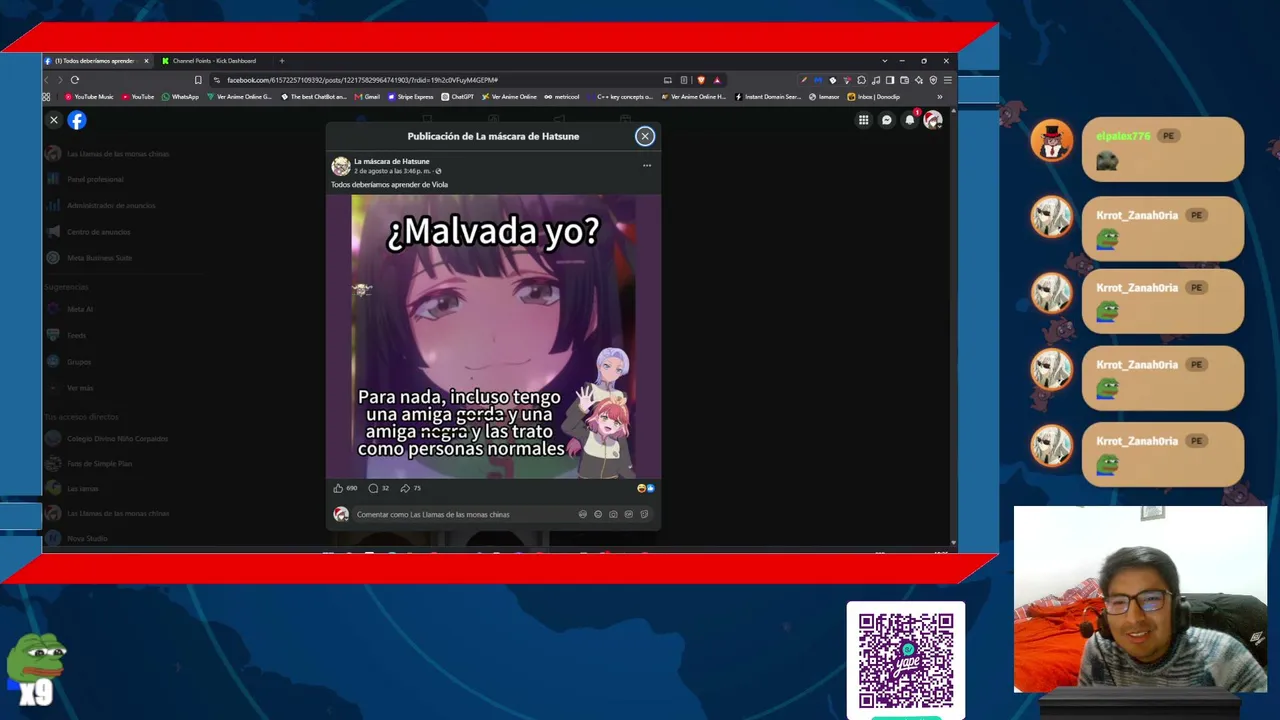This screenshot has width=1280, height=720.
Task: Attach a photo to the comment
Action: pos(613,514)
